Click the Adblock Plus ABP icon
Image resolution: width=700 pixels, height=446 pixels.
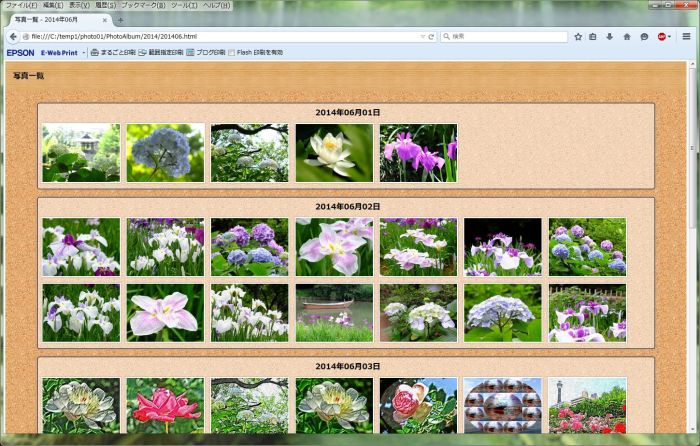(x=662, y=36)
